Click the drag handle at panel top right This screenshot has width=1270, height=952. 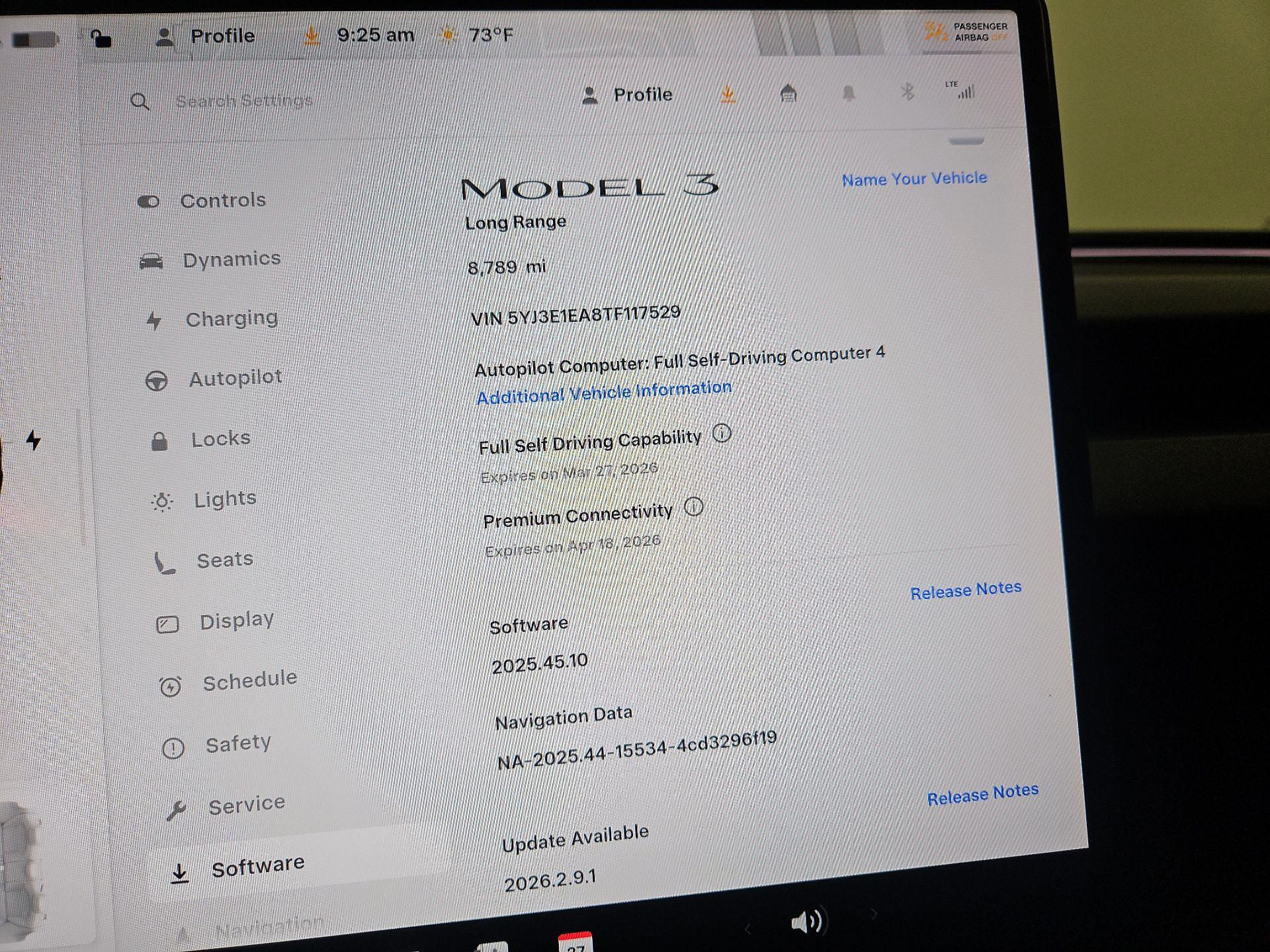966,141
